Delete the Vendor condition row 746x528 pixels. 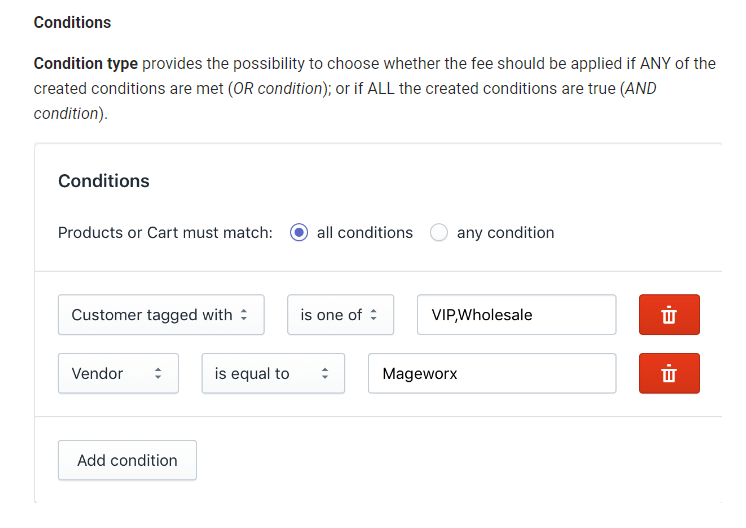click(x=669, y=374)
